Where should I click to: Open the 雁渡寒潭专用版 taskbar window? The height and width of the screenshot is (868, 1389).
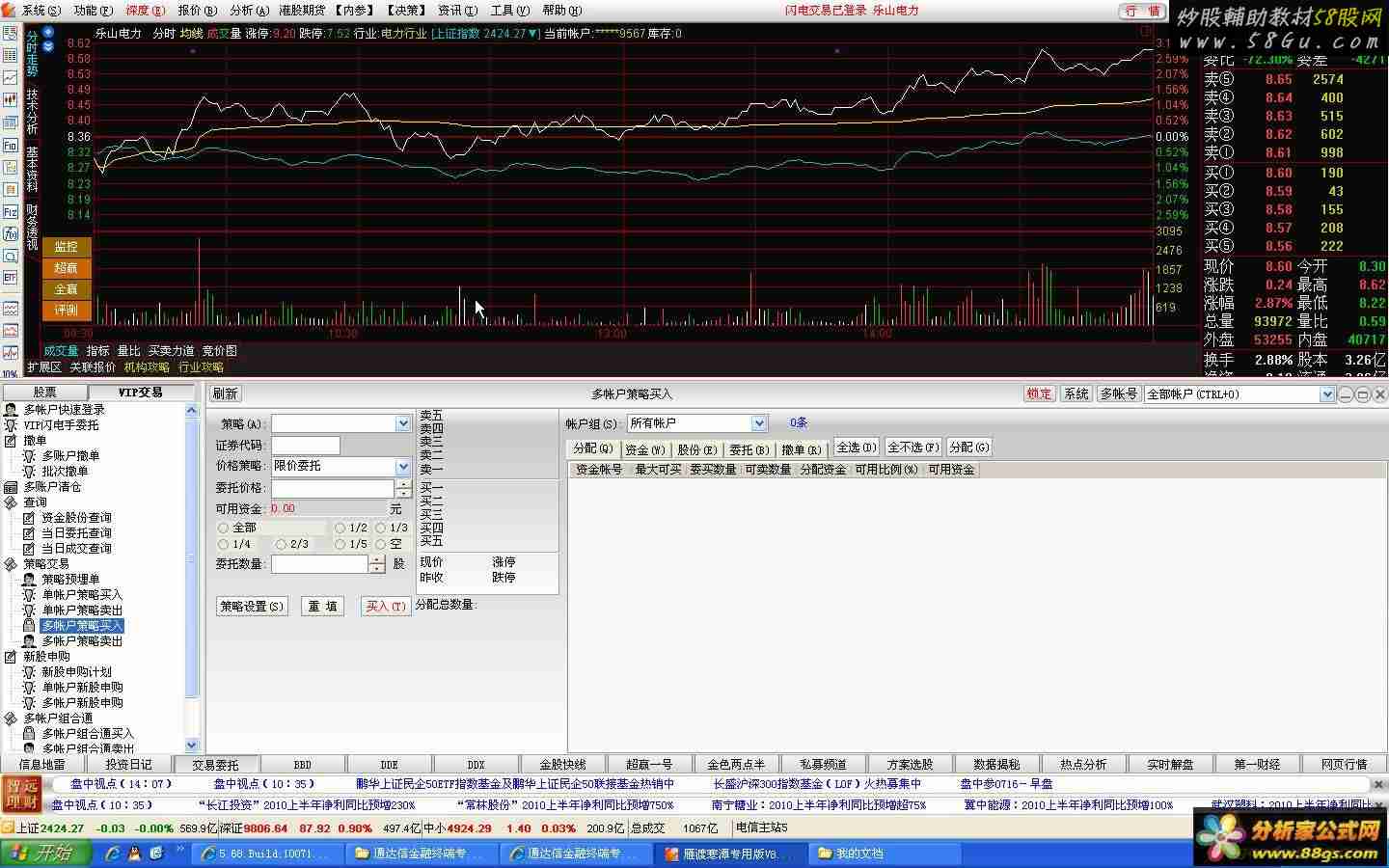(x=730, y=854)
